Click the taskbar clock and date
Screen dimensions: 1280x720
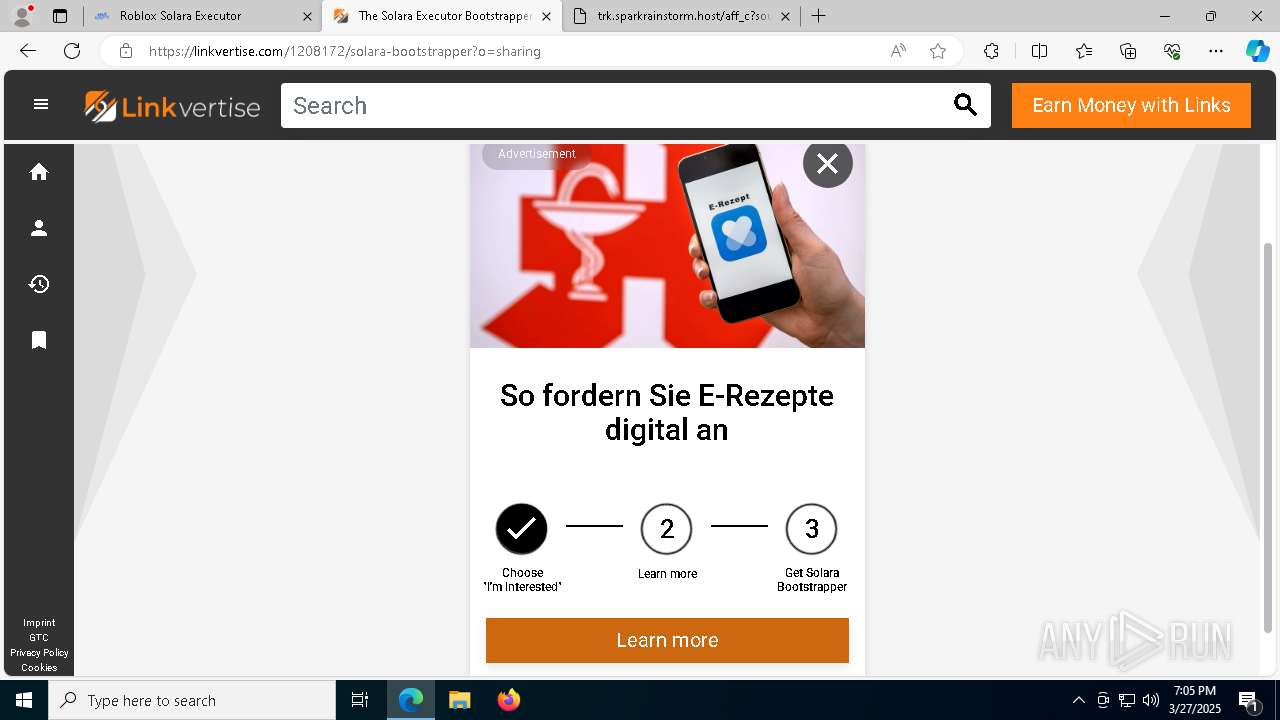point(1195,700)
